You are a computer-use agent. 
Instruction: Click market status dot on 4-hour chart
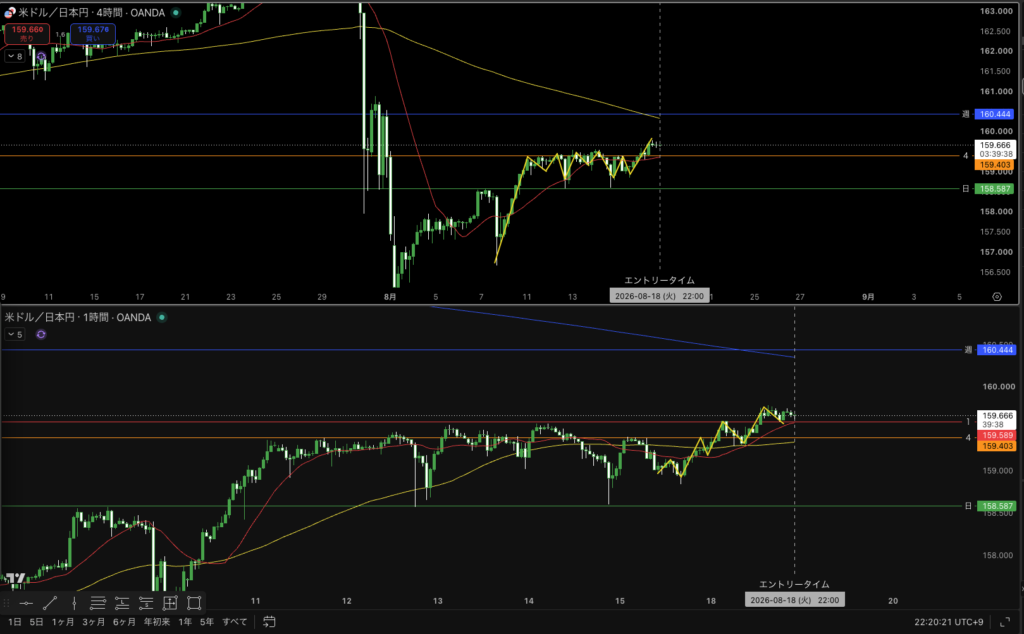[x=176, y=12]
